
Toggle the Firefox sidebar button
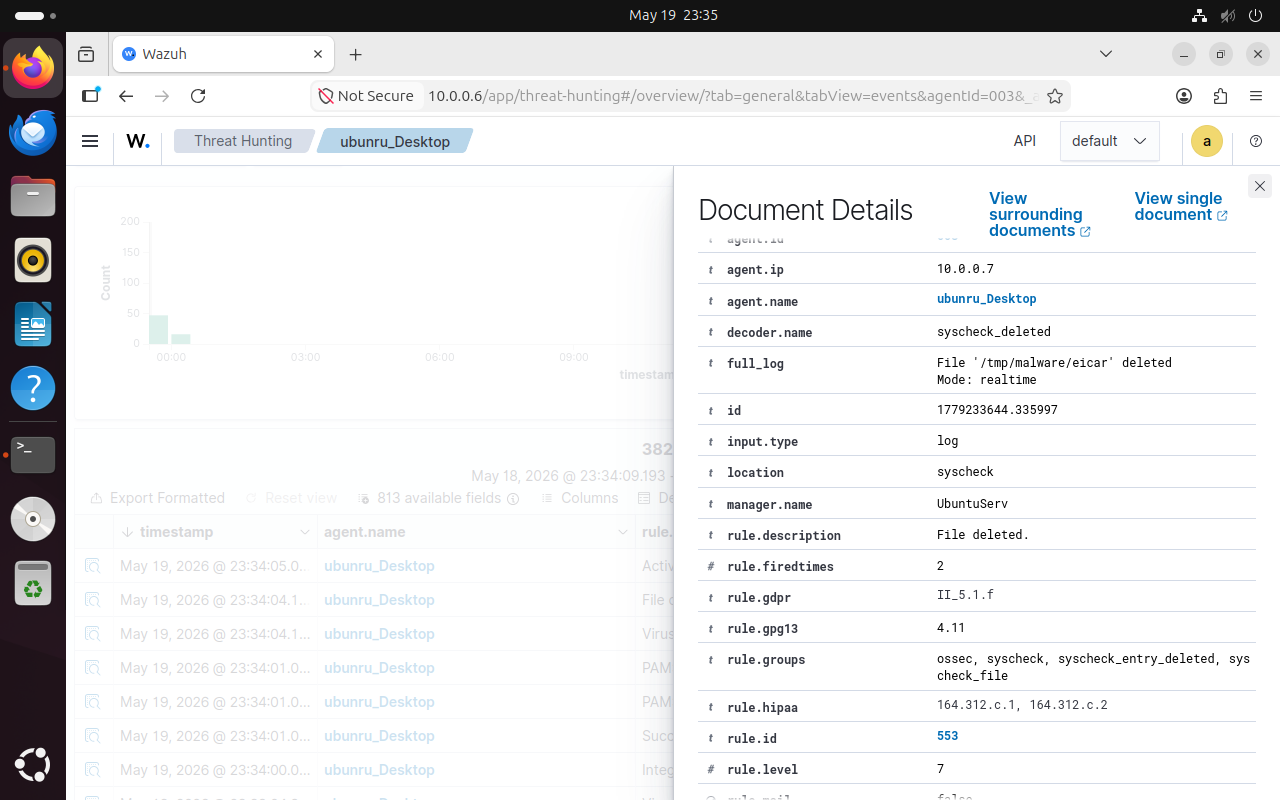point(90,96)
